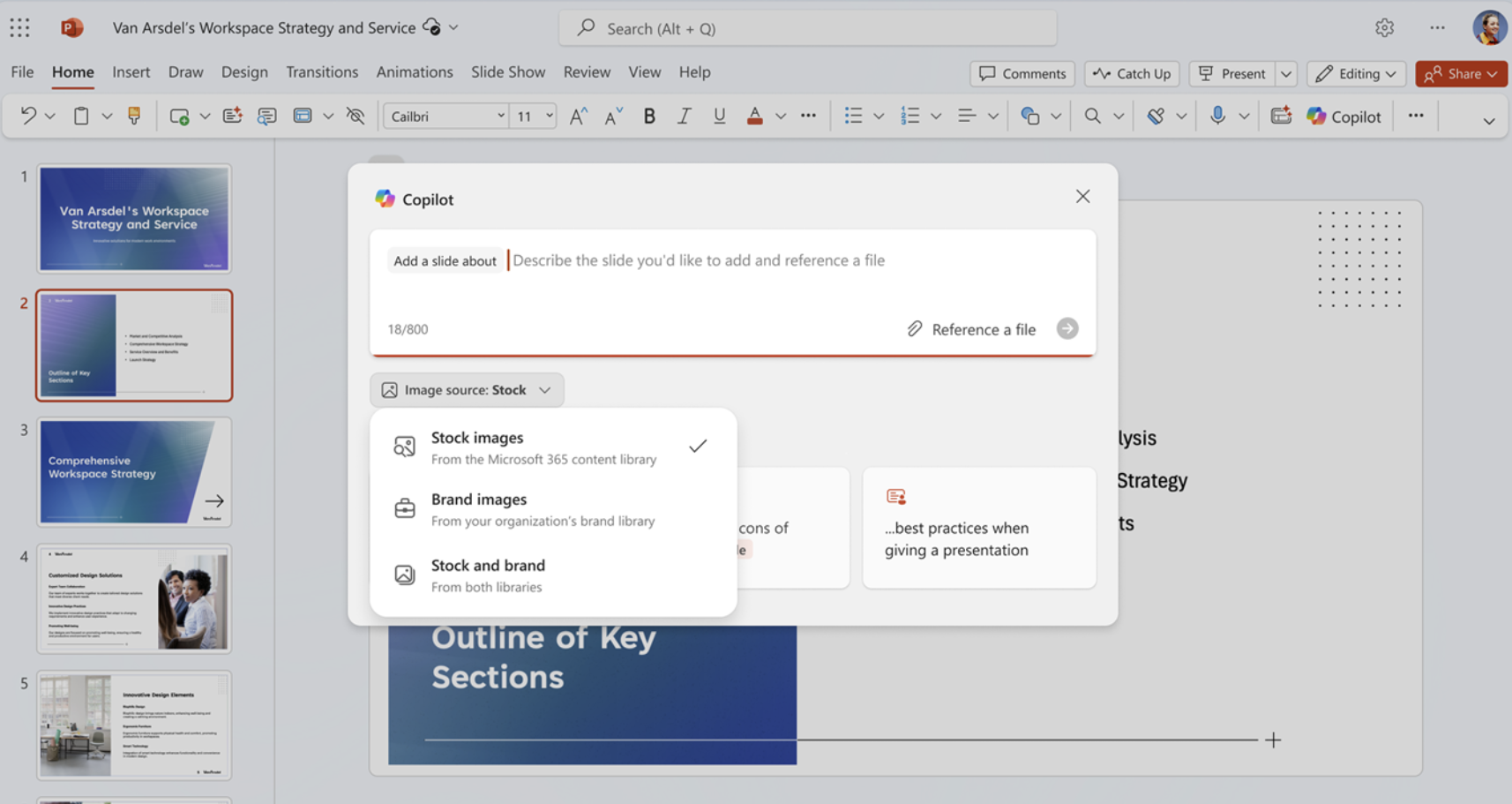Click the slide-with-sparkle Copilot icon after New Slide
This screenshot has height=804, width=1512.
pos(233,116)
